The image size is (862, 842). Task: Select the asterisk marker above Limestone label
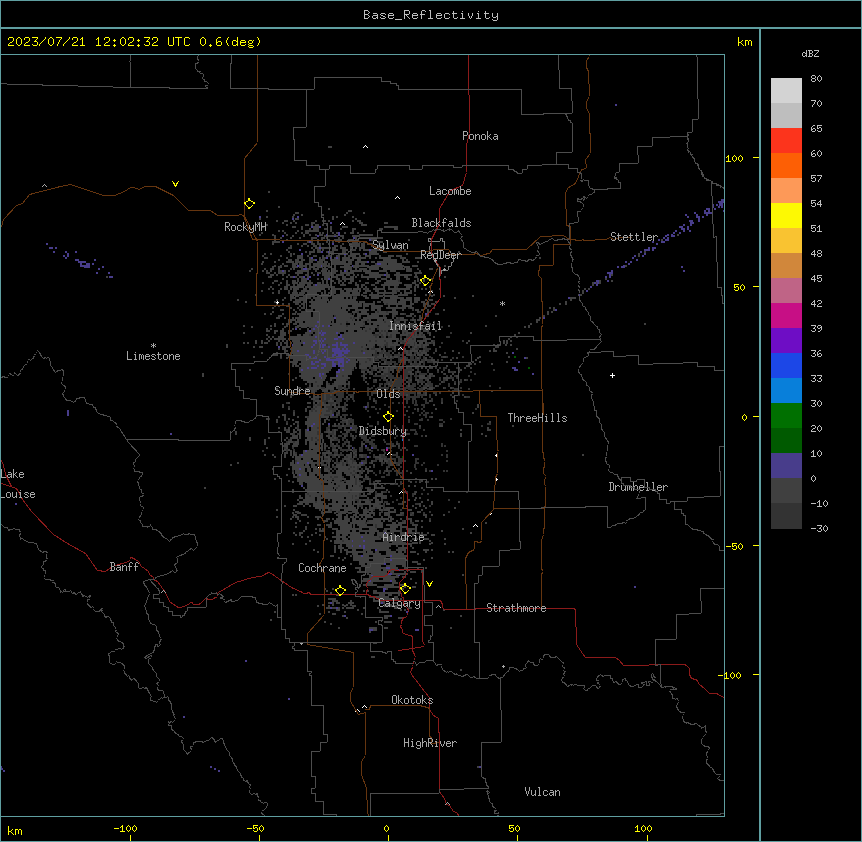pos(153,346)
